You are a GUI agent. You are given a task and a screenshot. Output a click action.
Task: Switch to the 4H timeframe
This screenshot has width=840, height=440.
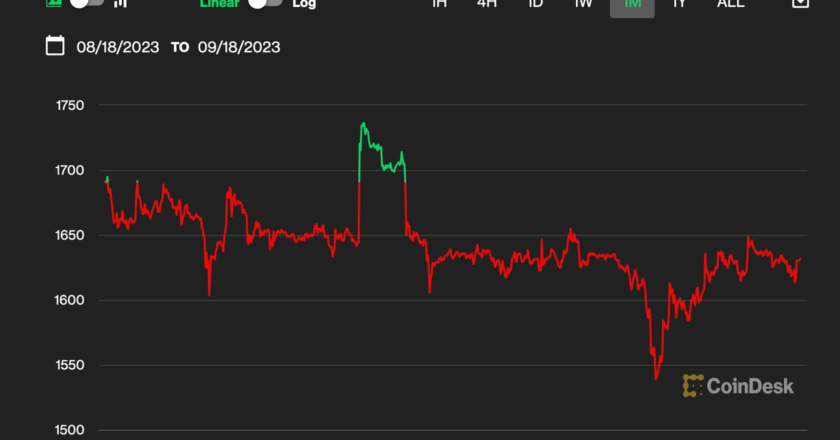[x=487, y=4]
